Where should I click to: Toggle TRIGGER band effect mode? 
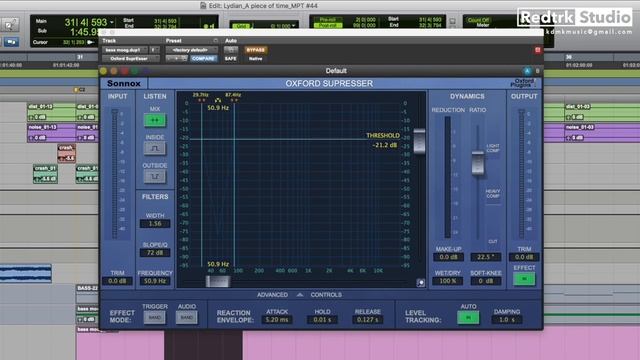point(155,317)
